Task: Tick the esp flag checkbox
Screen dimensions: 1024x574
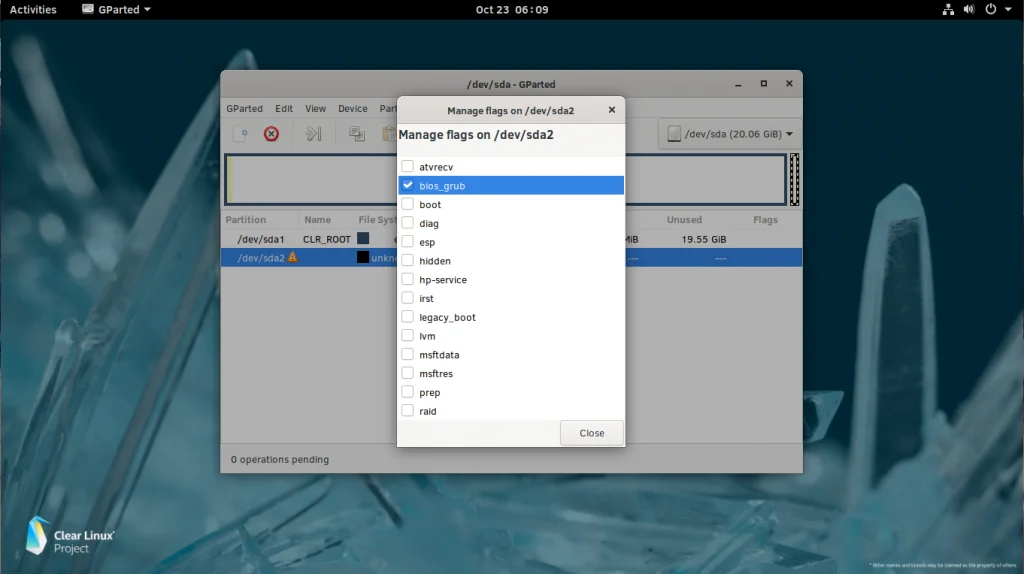Action: (x=407, y=242)
